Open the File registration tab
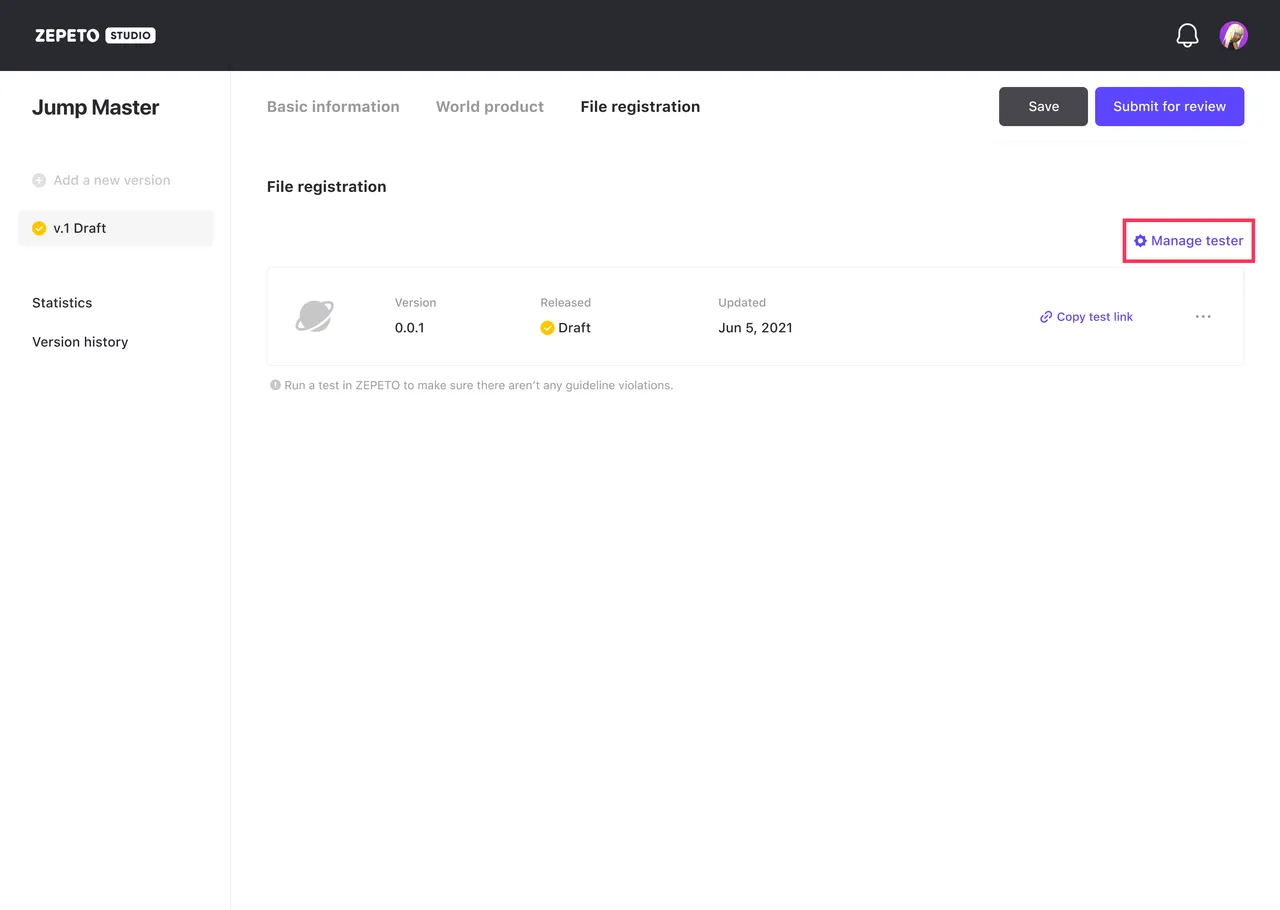The height and width of the screenshot is (910, 1280). click(640, 106)
